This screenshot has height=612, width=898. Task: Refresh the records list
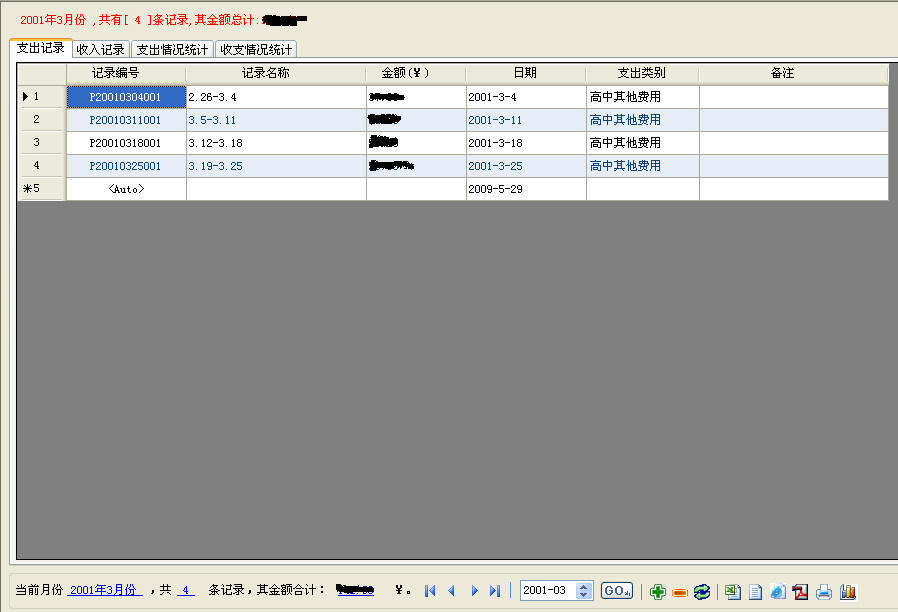click(x=702, y=591)
